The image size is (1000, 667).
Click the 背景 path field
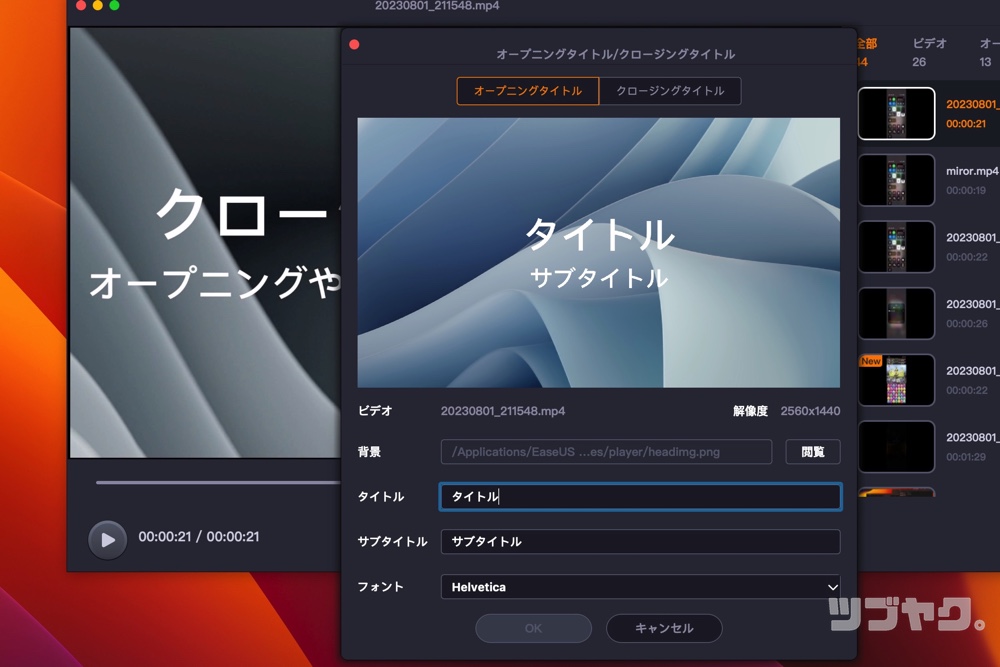coord(606,451)
